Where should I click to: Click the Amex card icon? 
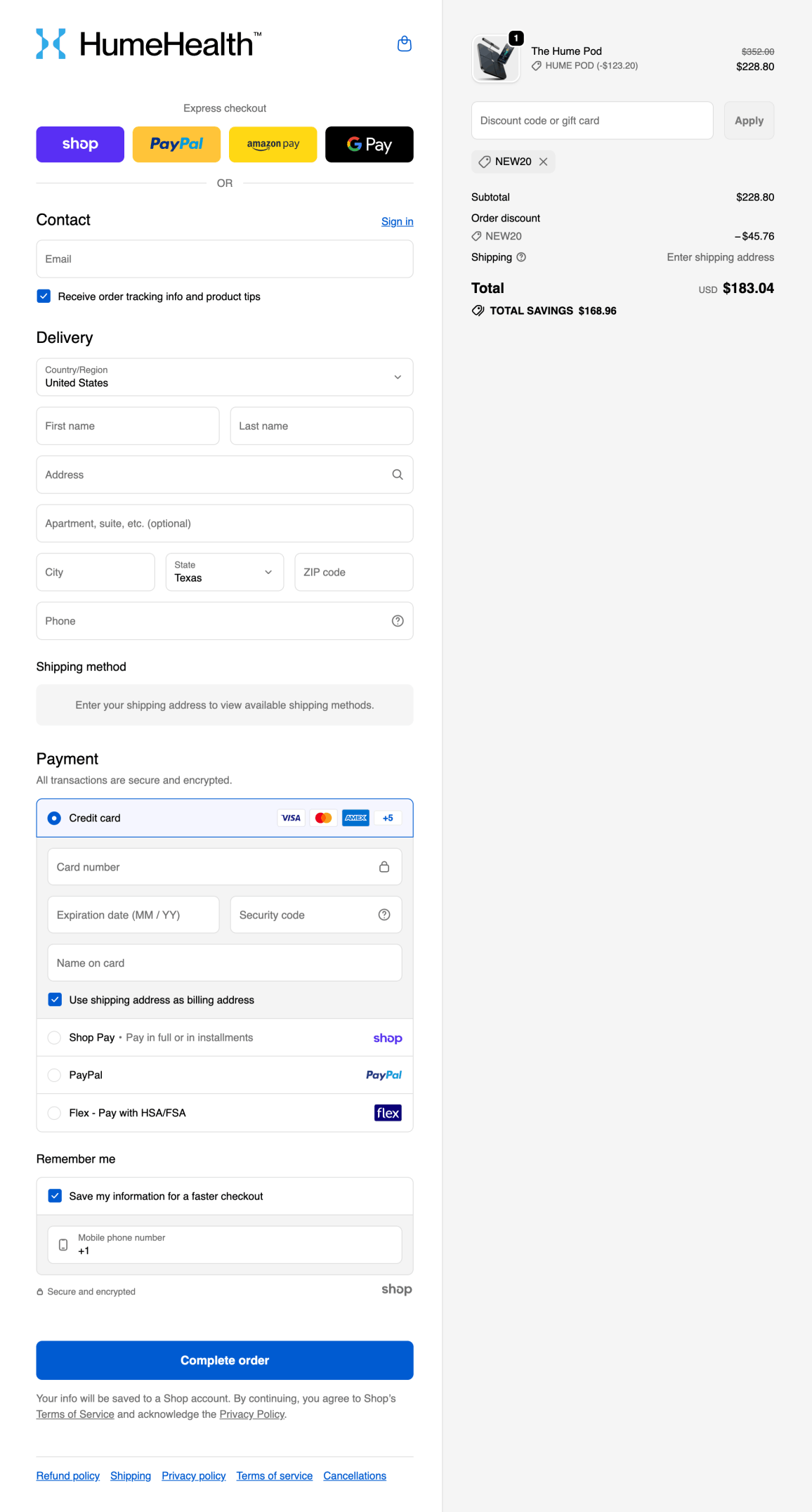pyautogui.click(x=355, y=818)
